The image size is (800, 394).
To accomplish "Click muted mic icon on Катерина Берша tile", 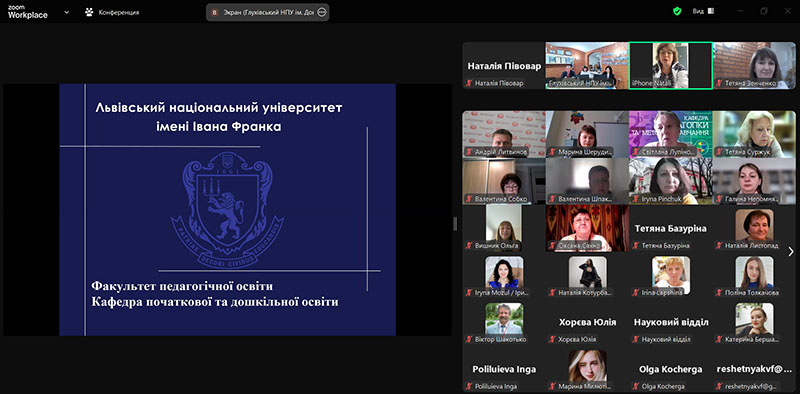I will click(718, 339).
